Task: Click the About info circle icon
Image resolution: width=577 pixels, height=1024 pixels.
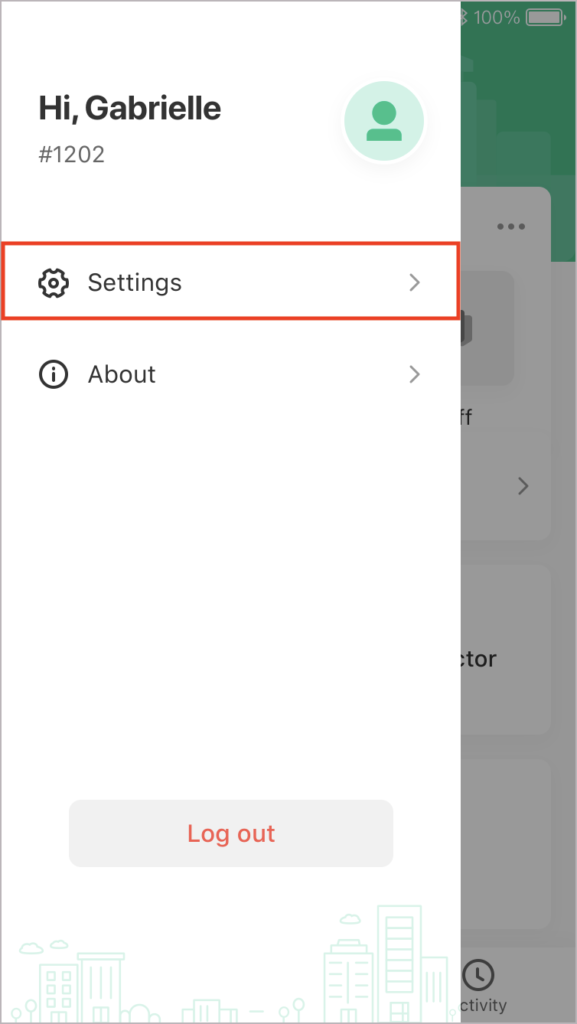Action: [53, 375]
